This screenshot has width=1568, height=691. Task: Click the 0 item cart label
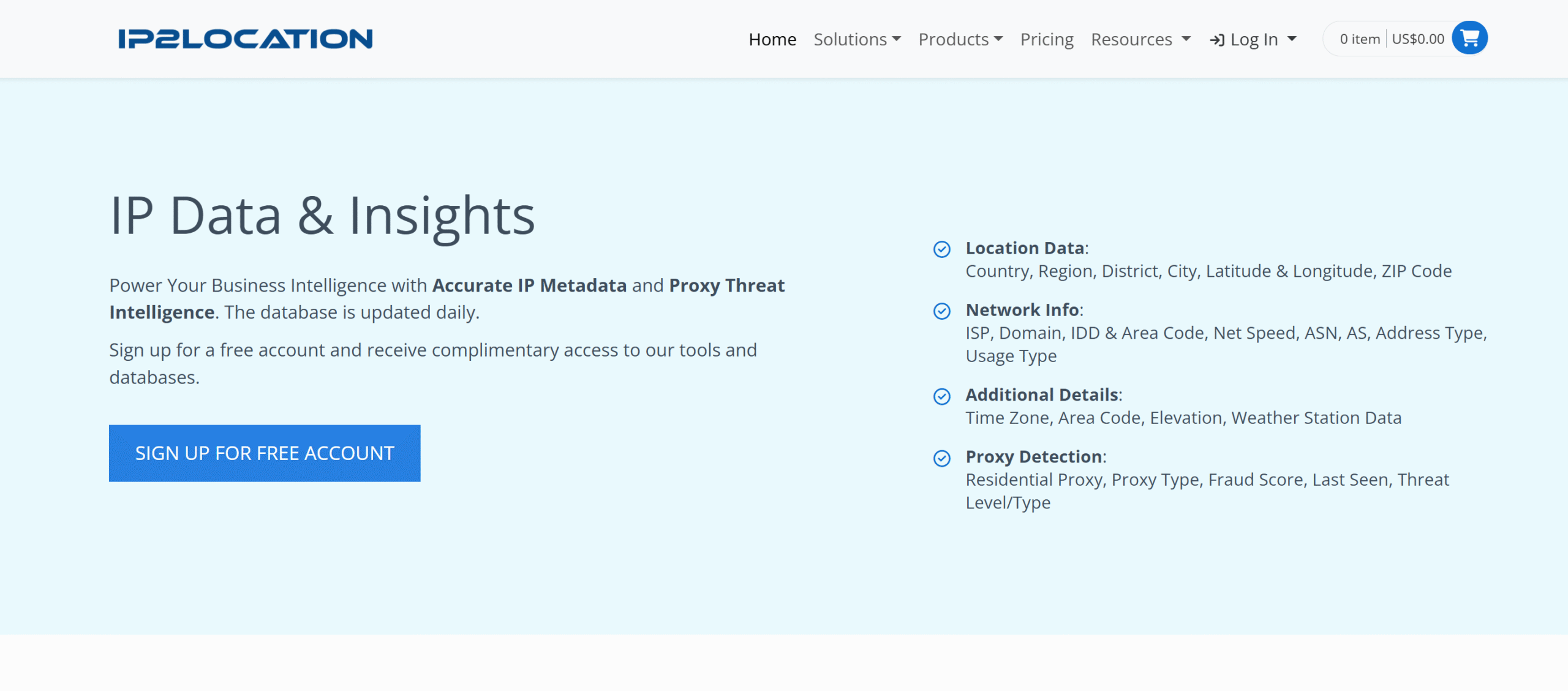[x=1360, y=39]
